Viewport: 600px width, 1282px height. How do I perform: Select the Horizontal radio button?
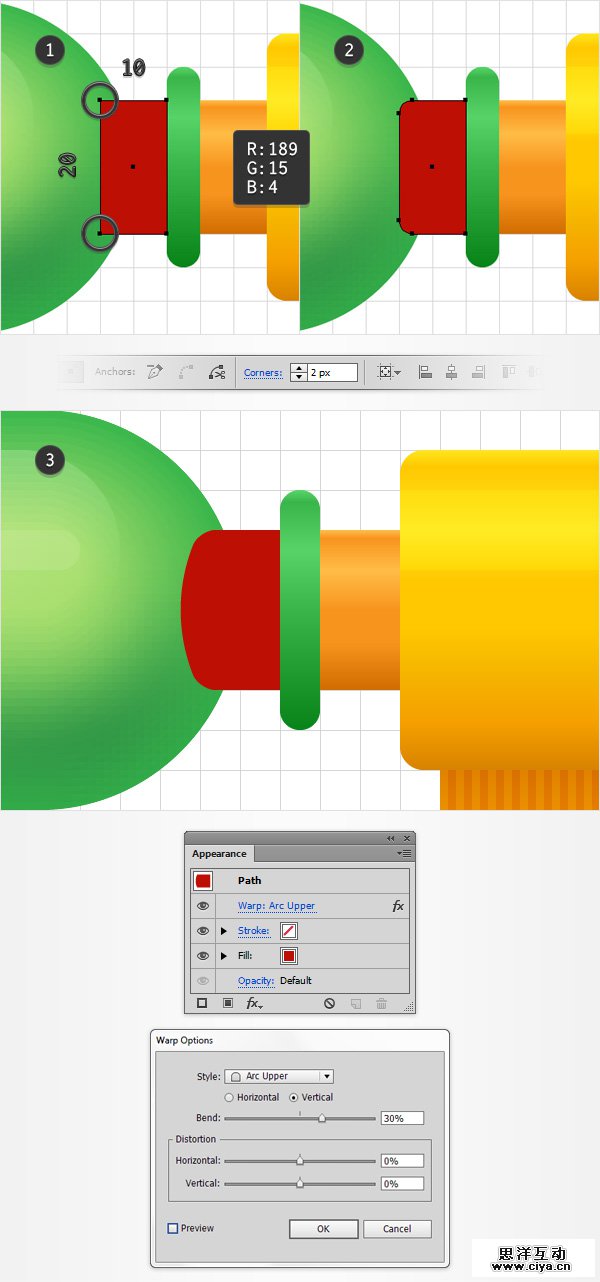point(229,1097)
